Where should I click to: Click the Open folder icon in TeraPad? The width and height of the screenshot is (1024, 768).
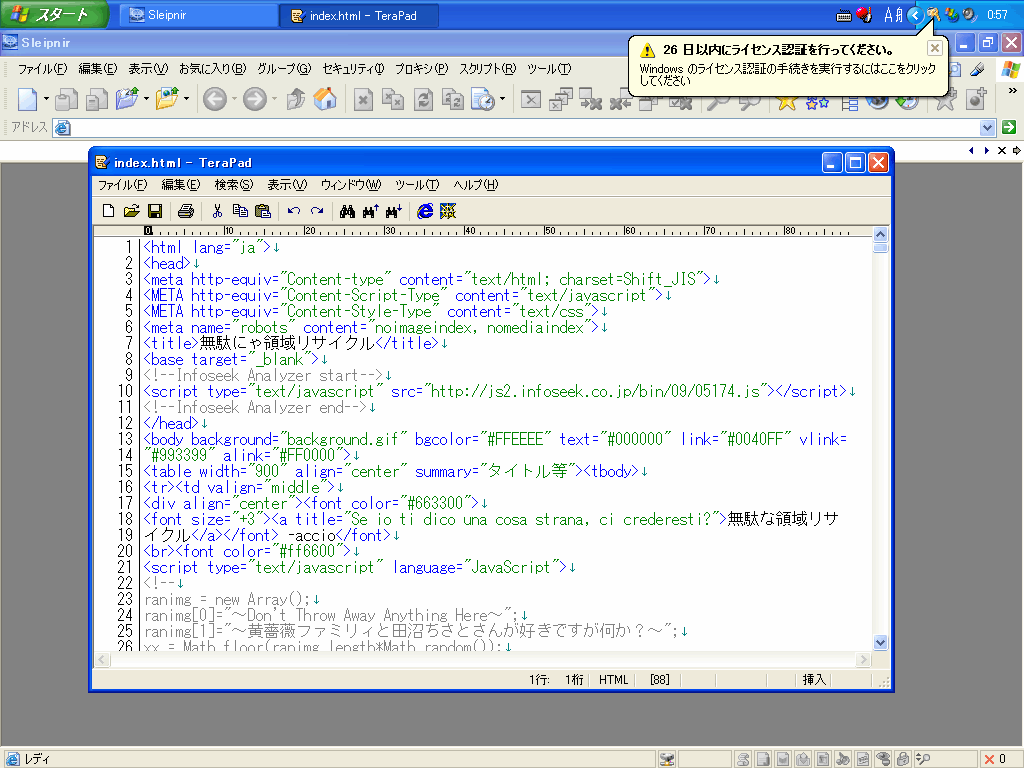(x=131, y=211)
